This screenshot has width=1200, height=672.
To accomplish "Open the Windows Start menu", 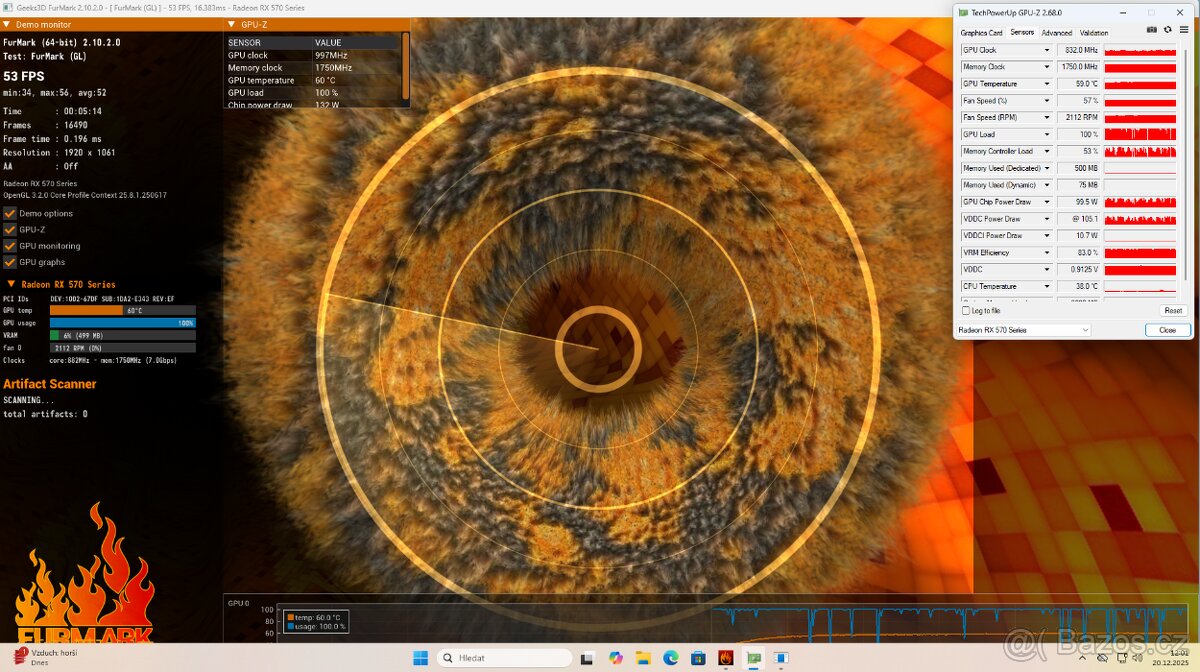I will tap(421, 658).
